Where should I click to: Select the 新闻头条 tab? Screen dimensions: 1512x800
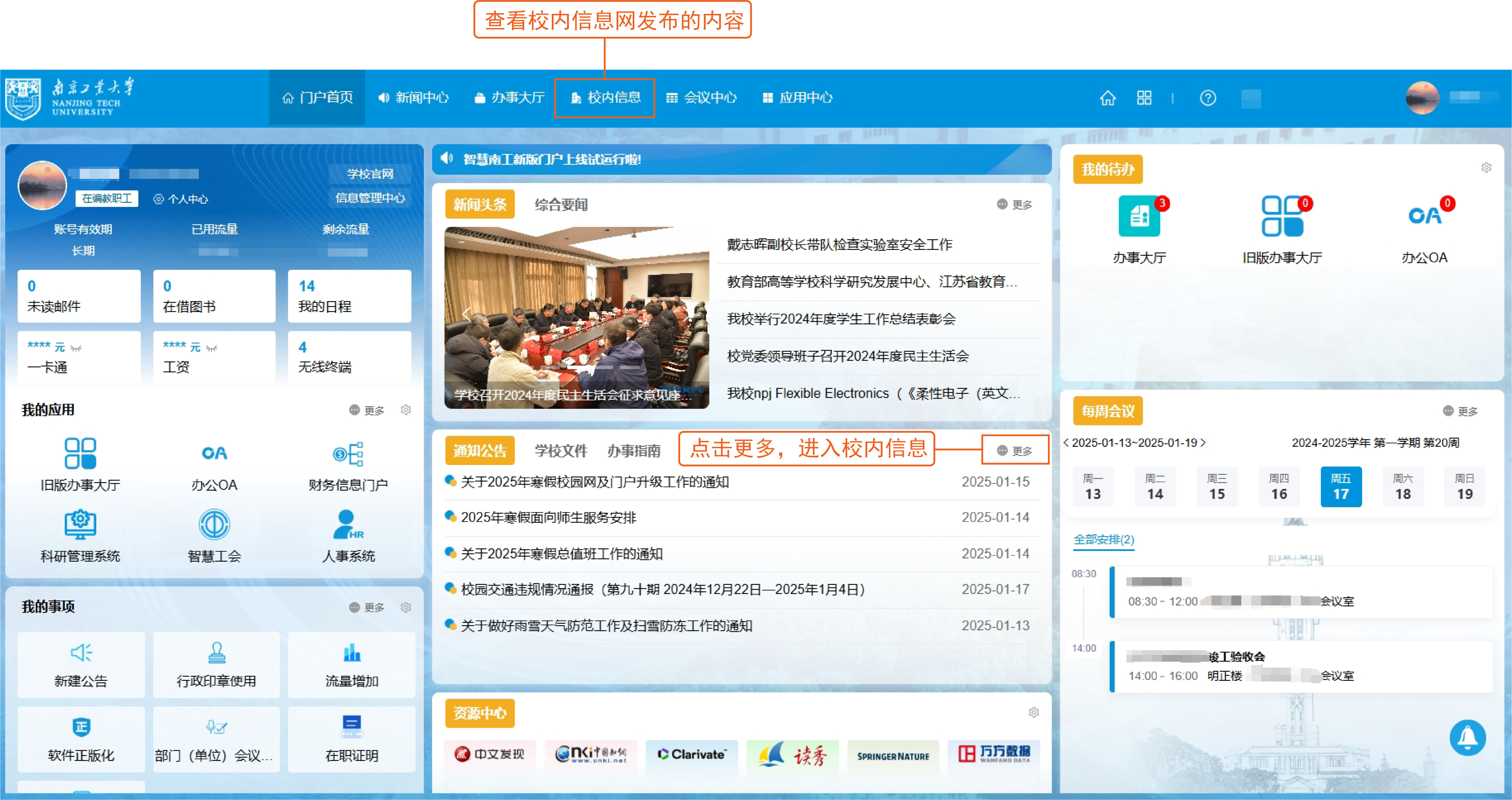(x=480, y=204)
